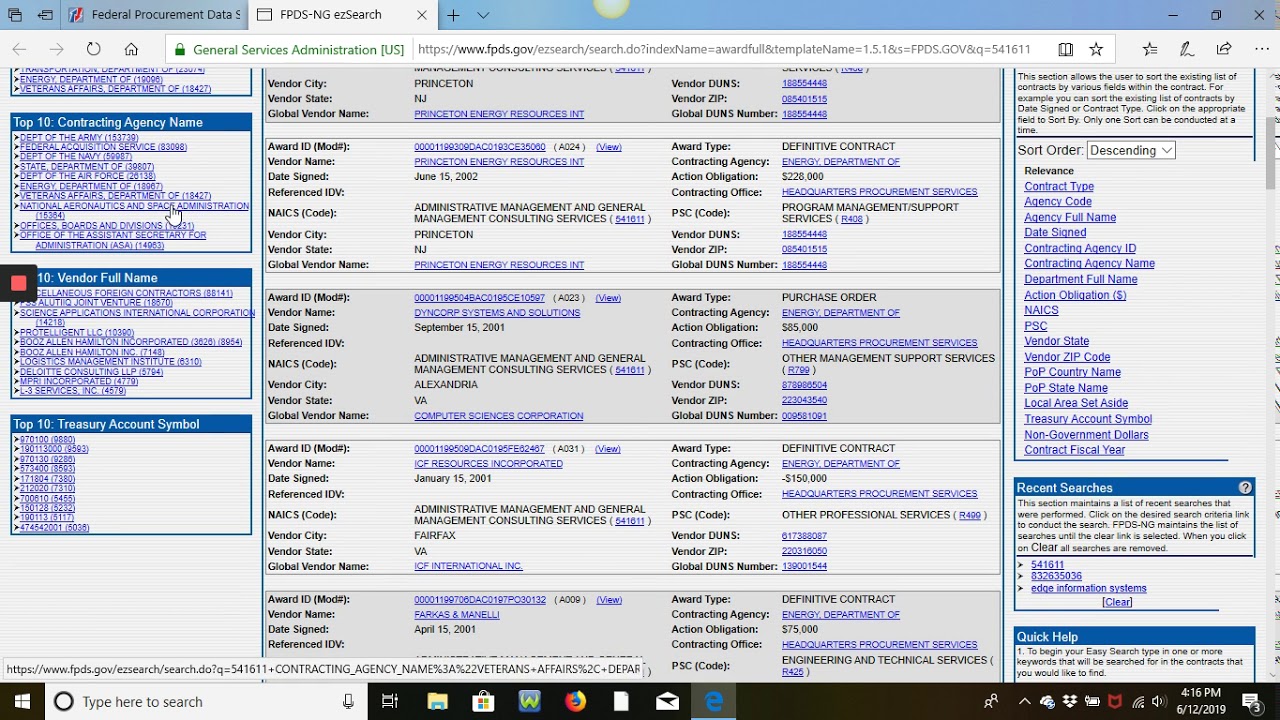Open the Edge Settings and more menu
1280x720 pixels.
click(x=1261, y=49)
